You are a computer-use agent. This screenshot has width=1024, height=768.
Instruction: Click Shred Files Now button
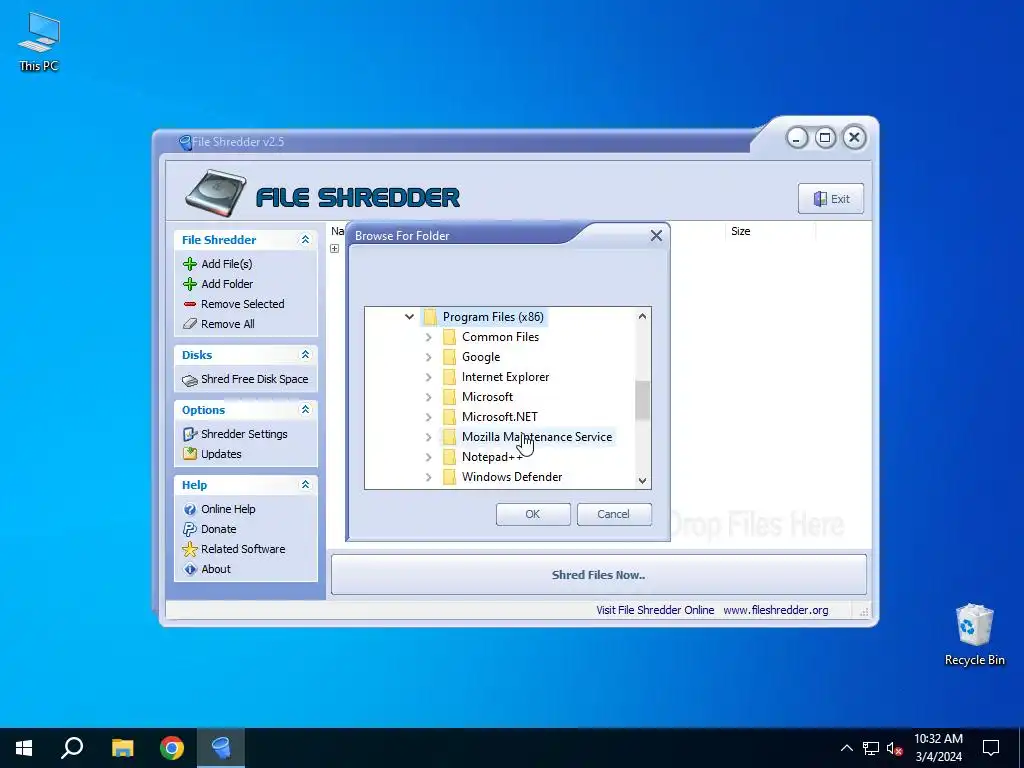pos(598,575)
